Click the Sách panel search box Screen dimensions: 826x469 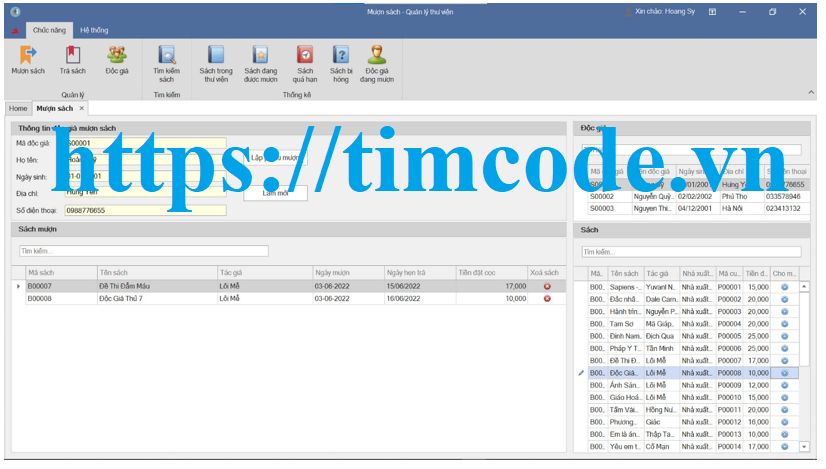tap(691, 252)
